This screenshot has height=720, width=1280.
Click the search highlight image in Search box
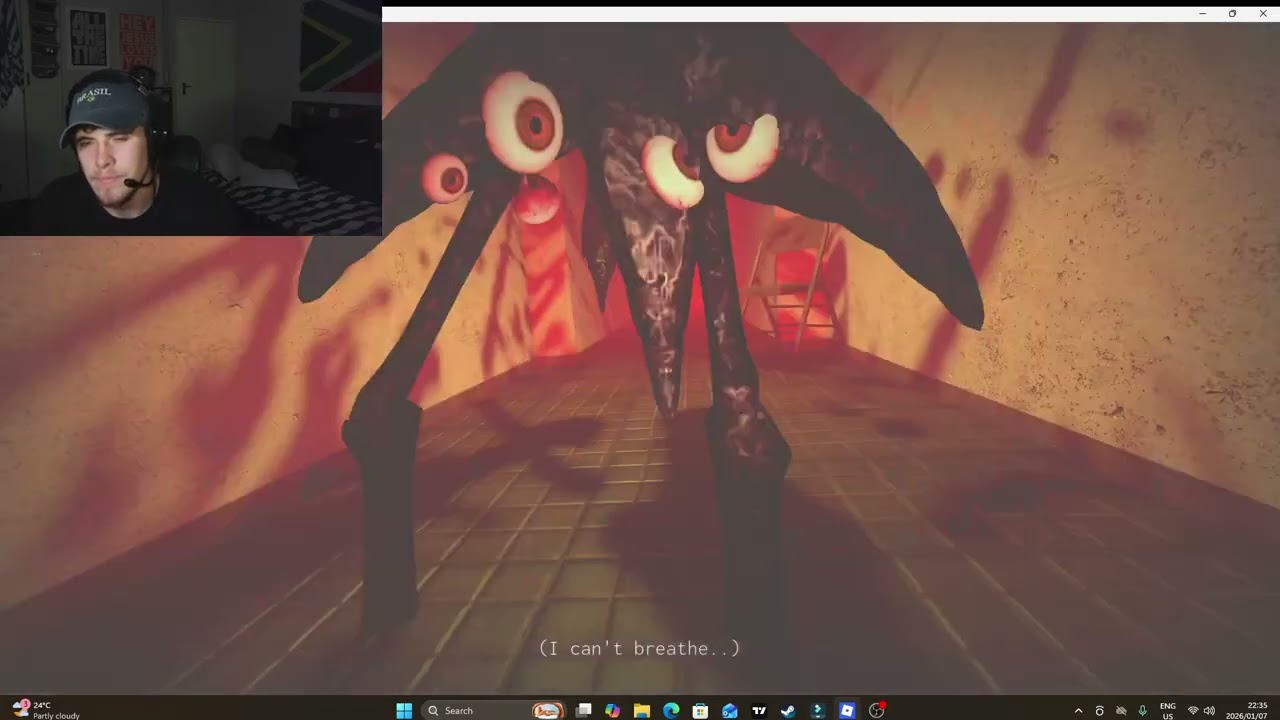point(547,710)
